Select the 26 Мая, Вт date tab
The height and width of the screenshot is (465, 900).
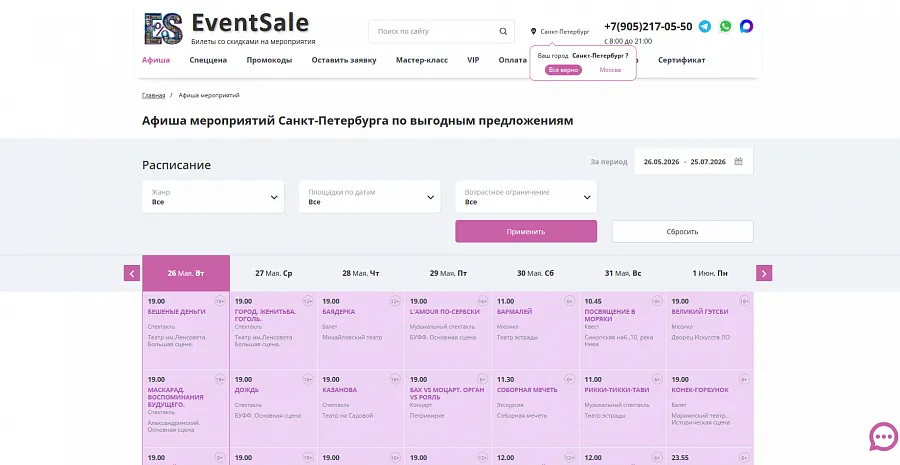coord(186,273)
